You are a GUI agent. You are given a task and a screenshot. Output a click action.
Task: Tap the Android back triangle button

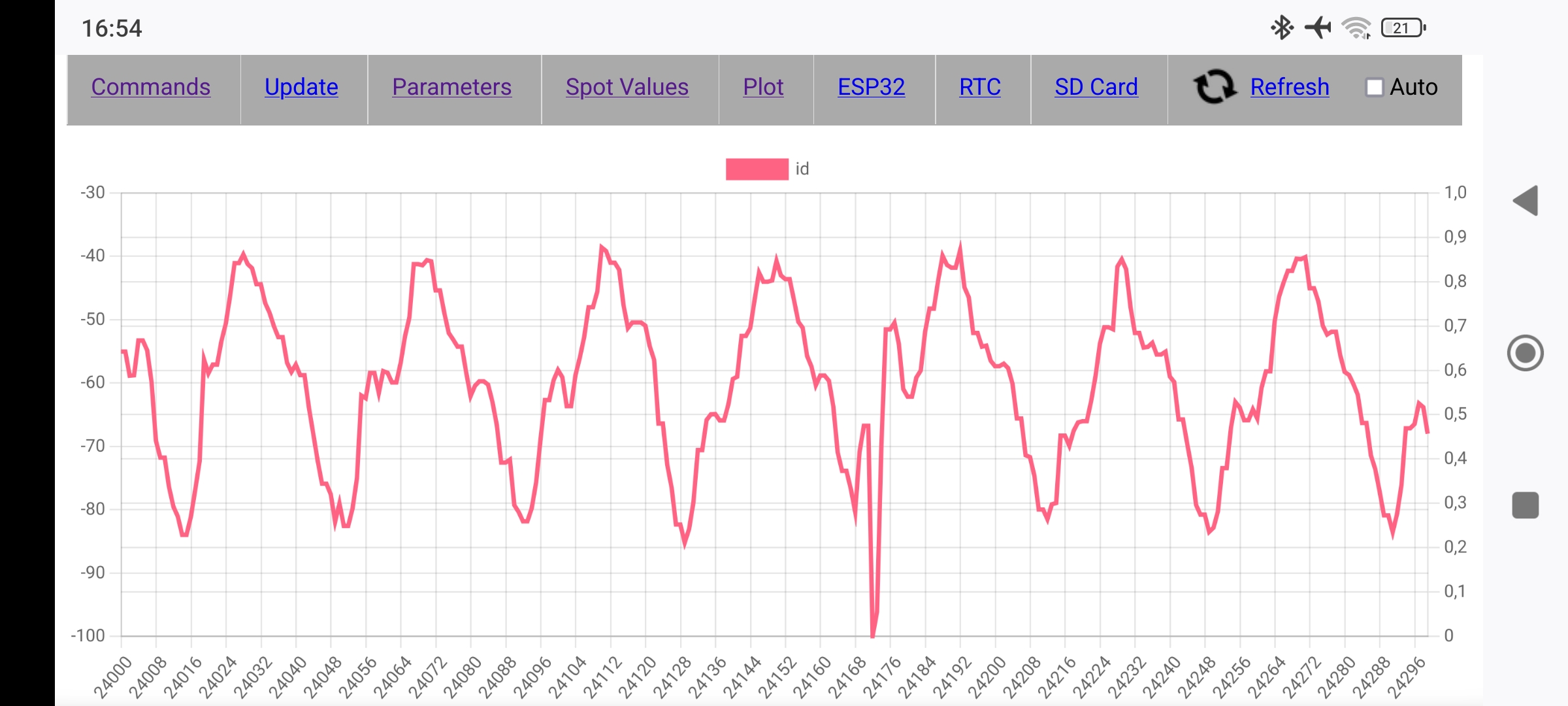pos(1526,200)
